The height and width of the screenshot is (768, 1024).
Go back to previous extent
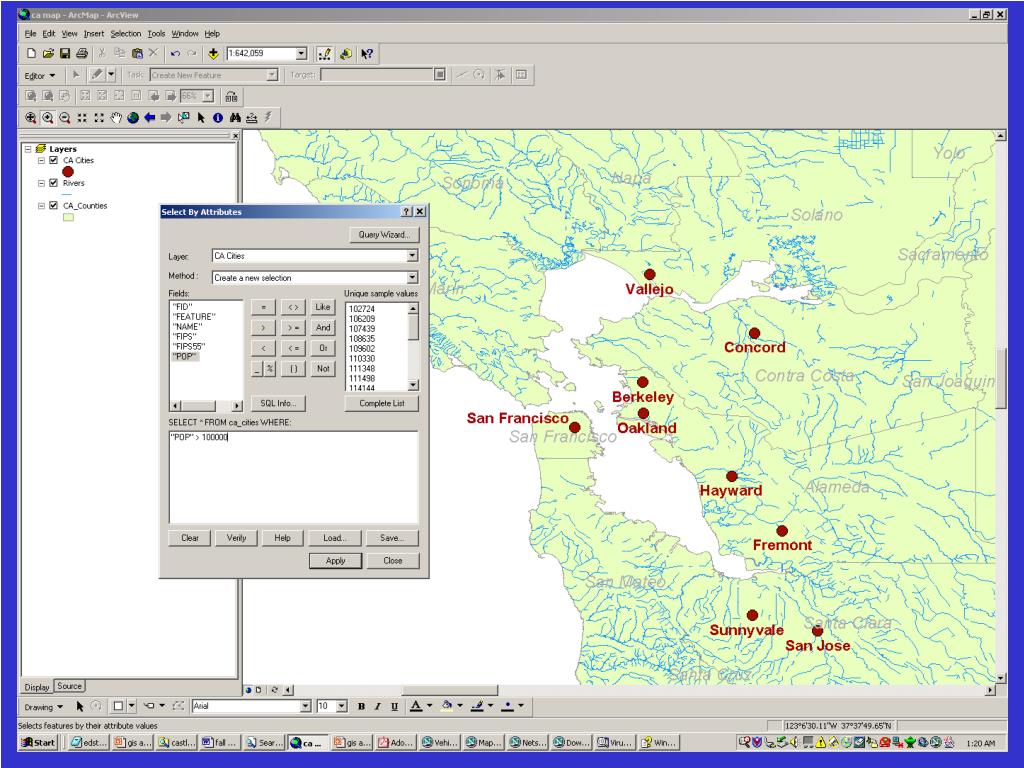coord(150,118)
